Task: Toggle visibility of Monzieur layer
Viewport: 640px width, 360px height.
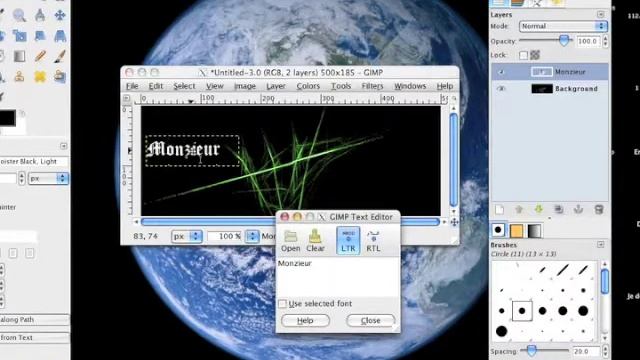Action: tap(501, 72)
